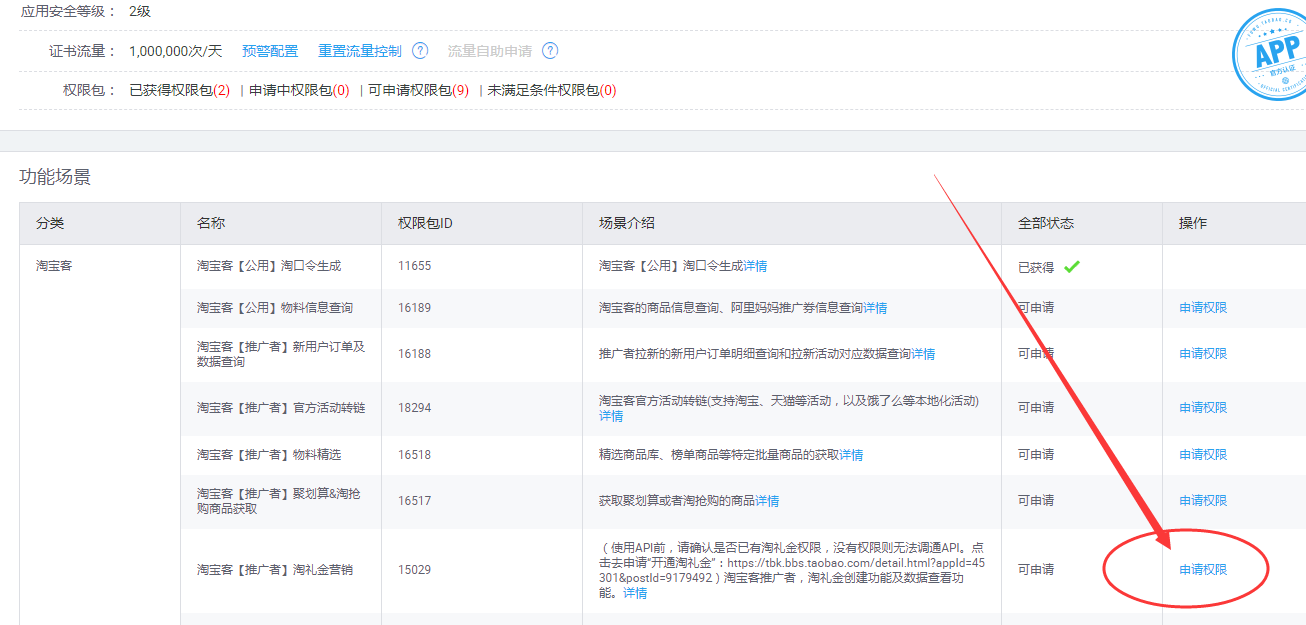The image size is (1306, 625).
Task: Click 申请权限 for 官方活动转链 row 18294
Action: point(1203,408)
